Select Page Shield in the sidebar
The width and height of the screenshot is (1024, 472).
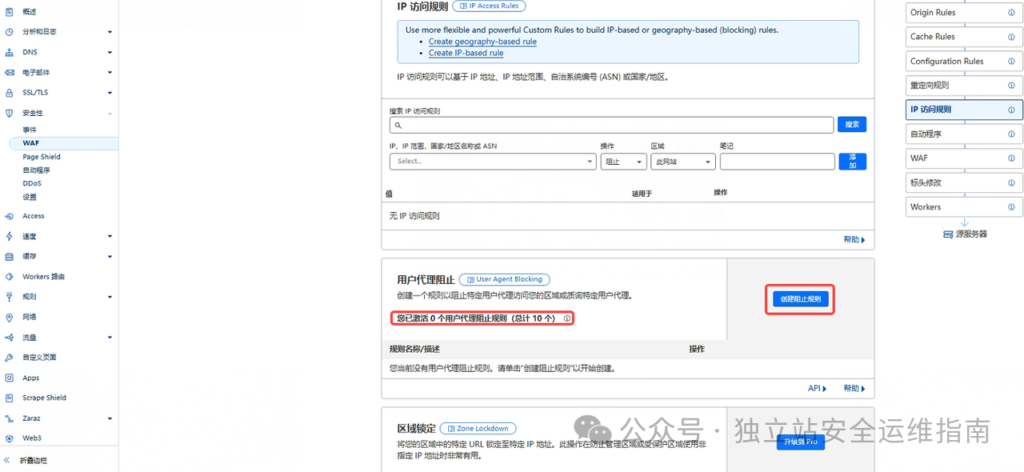[x=41, y=157]
